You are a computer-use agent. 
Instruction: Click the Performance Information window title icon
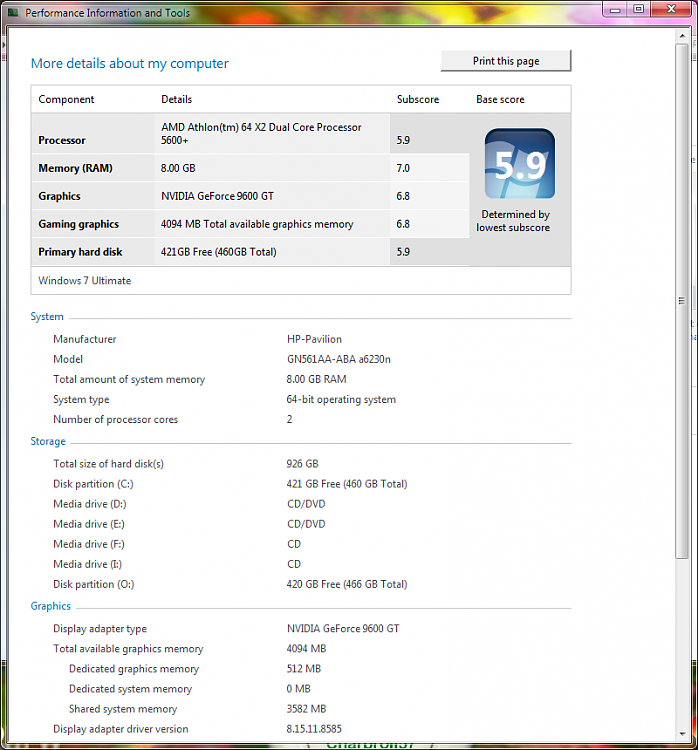click(x=13, y=12)
